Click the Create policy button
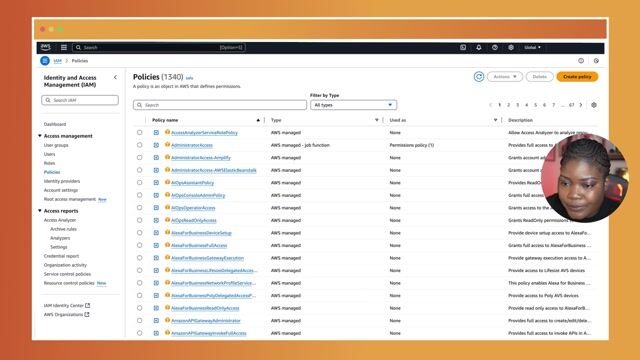 tap(577, 77)
